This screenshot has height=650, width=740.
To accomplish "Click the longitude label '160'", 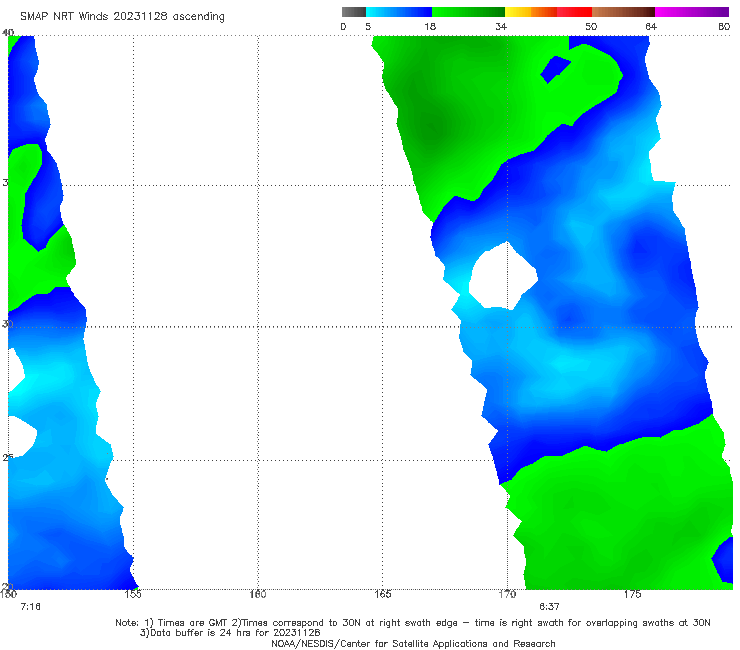I will 258,594.
